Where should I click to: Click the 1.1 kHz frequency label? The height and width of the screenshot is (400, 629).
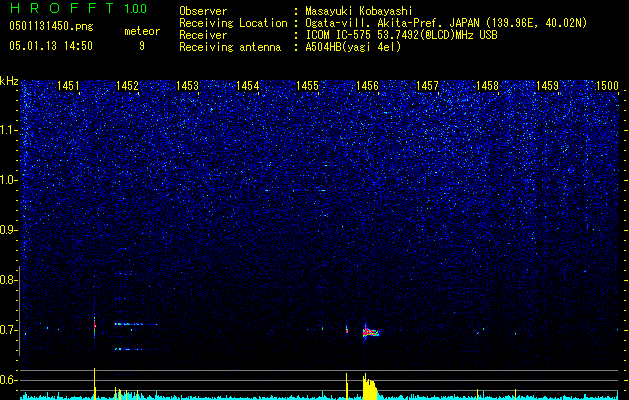click(x=8, y=130)
